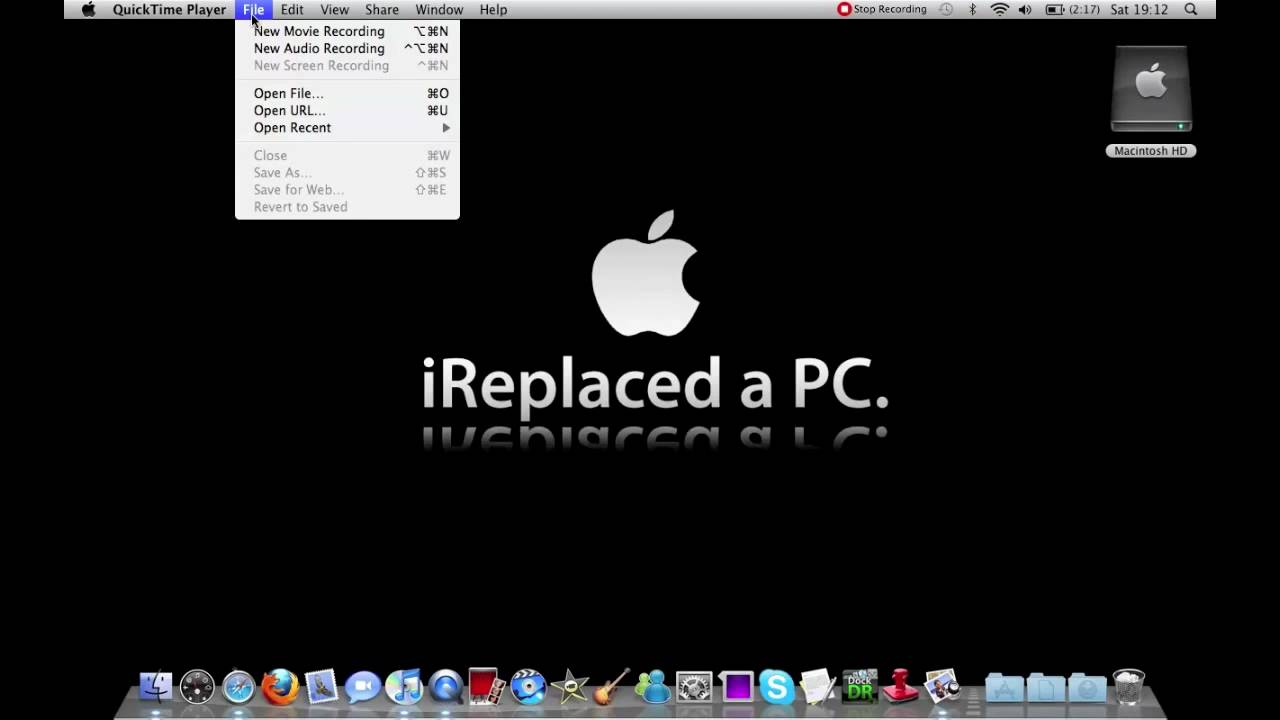This screenshot has height=720, width=1280.
Task: Open the messenger buddies icon in Dock
Action: (x=652, y=687)
